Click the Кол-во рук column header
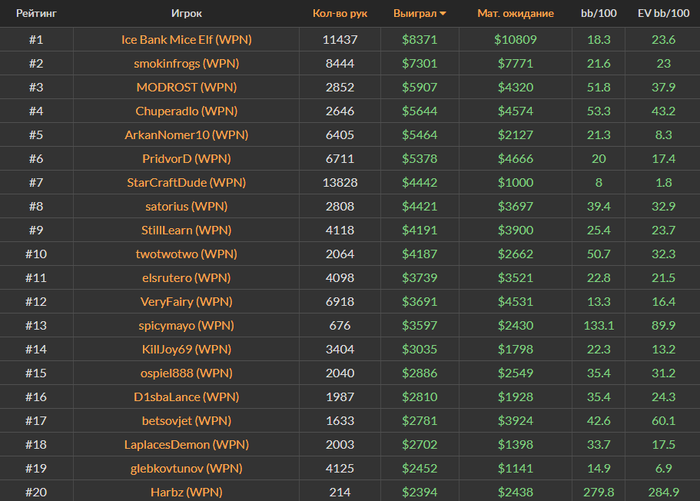The image size is (700, 501). pyautogui.click(x=340, y=14)
